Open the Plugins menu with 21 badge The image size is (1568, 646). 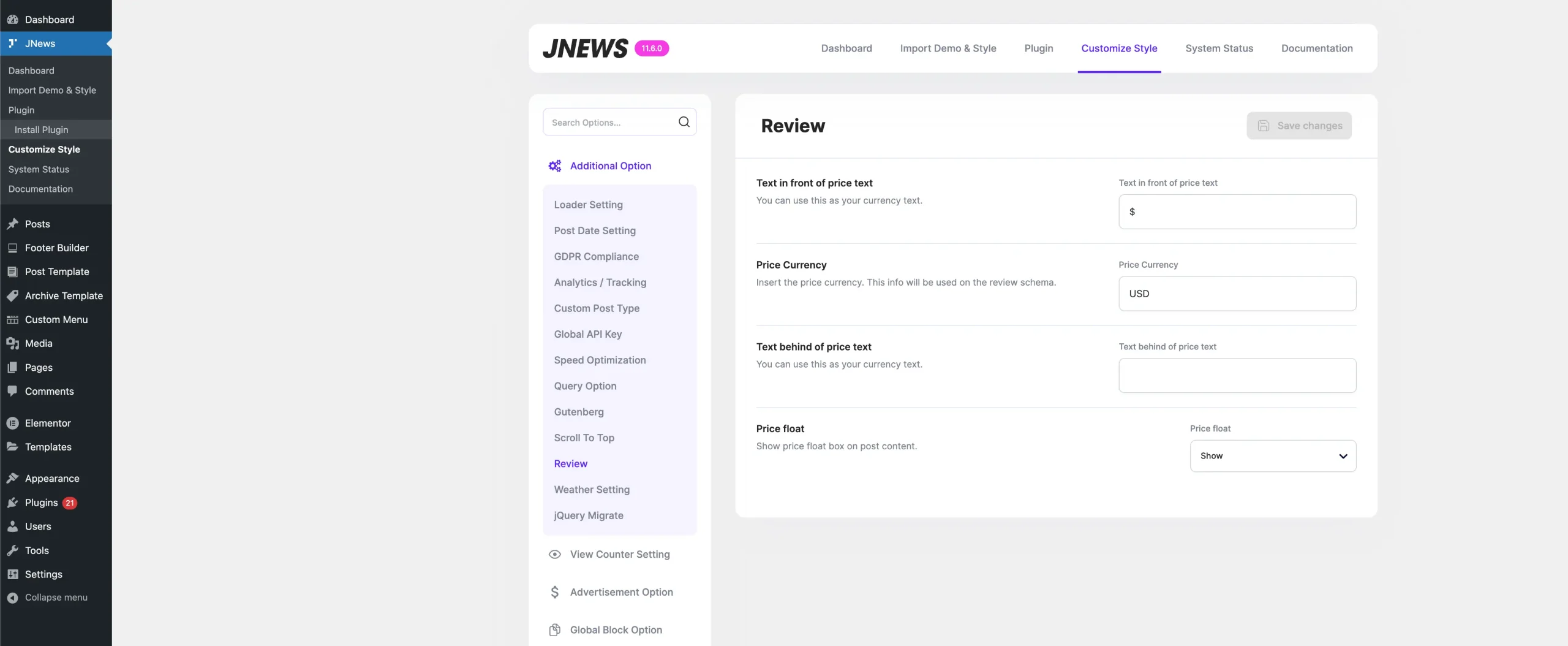[x=42, y=503]
